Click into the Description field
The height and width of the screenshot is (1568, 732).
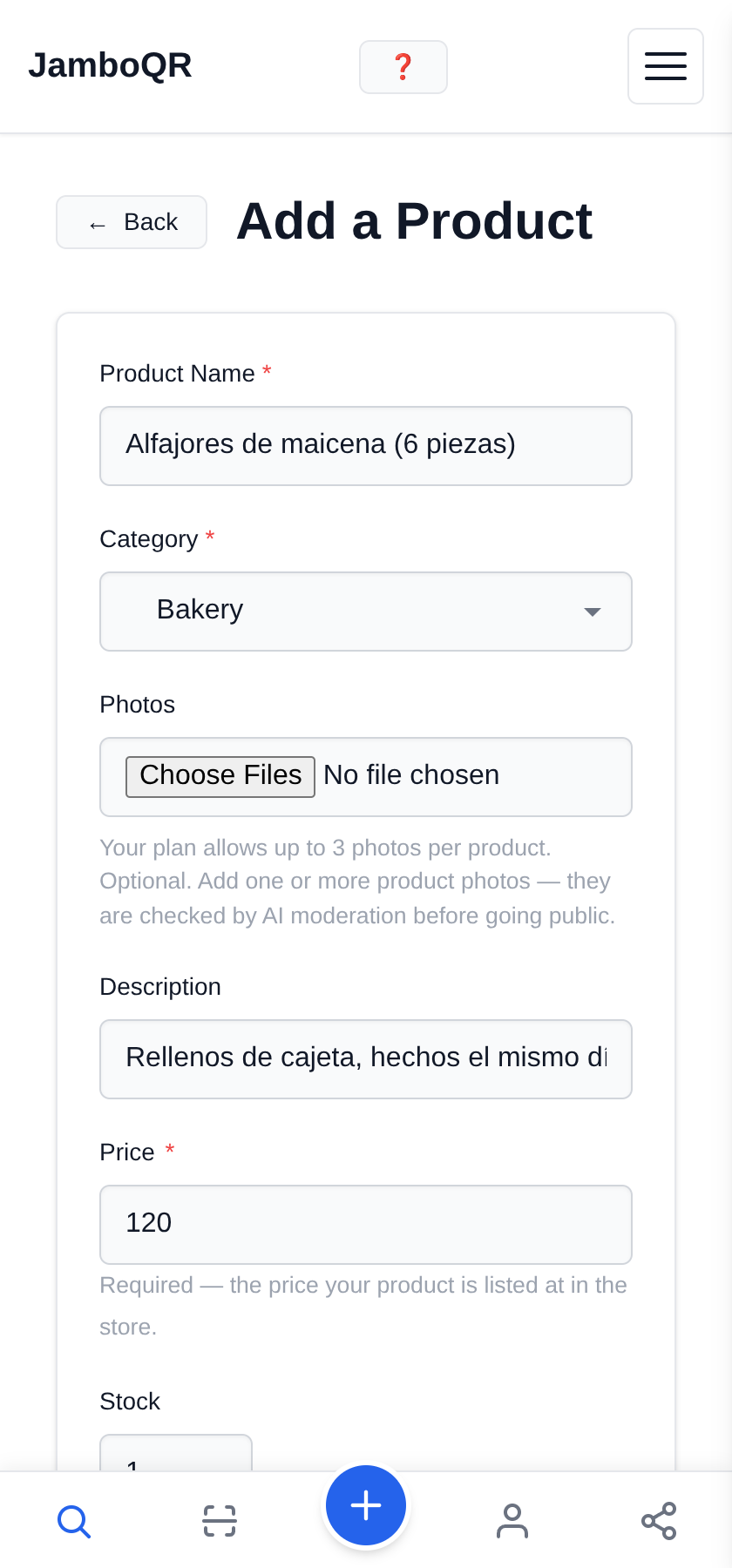(366, 1059)
